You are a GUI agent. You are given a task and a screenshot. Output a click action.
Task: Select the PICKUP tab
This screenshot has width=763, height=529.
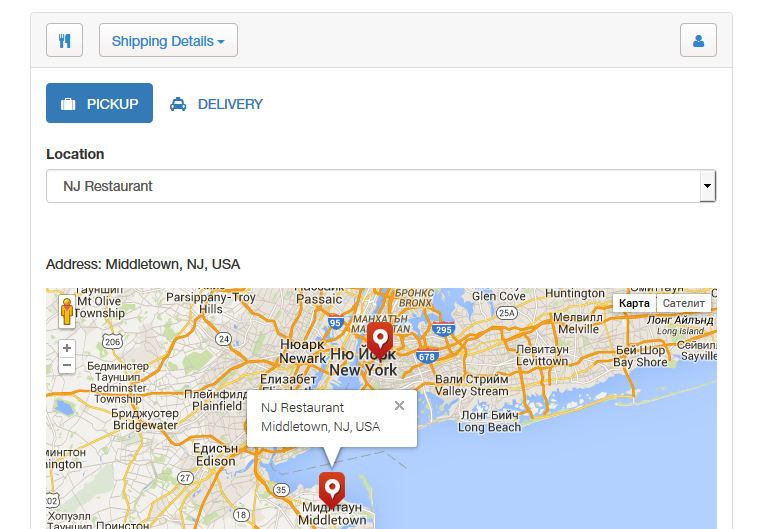point(99,103)
